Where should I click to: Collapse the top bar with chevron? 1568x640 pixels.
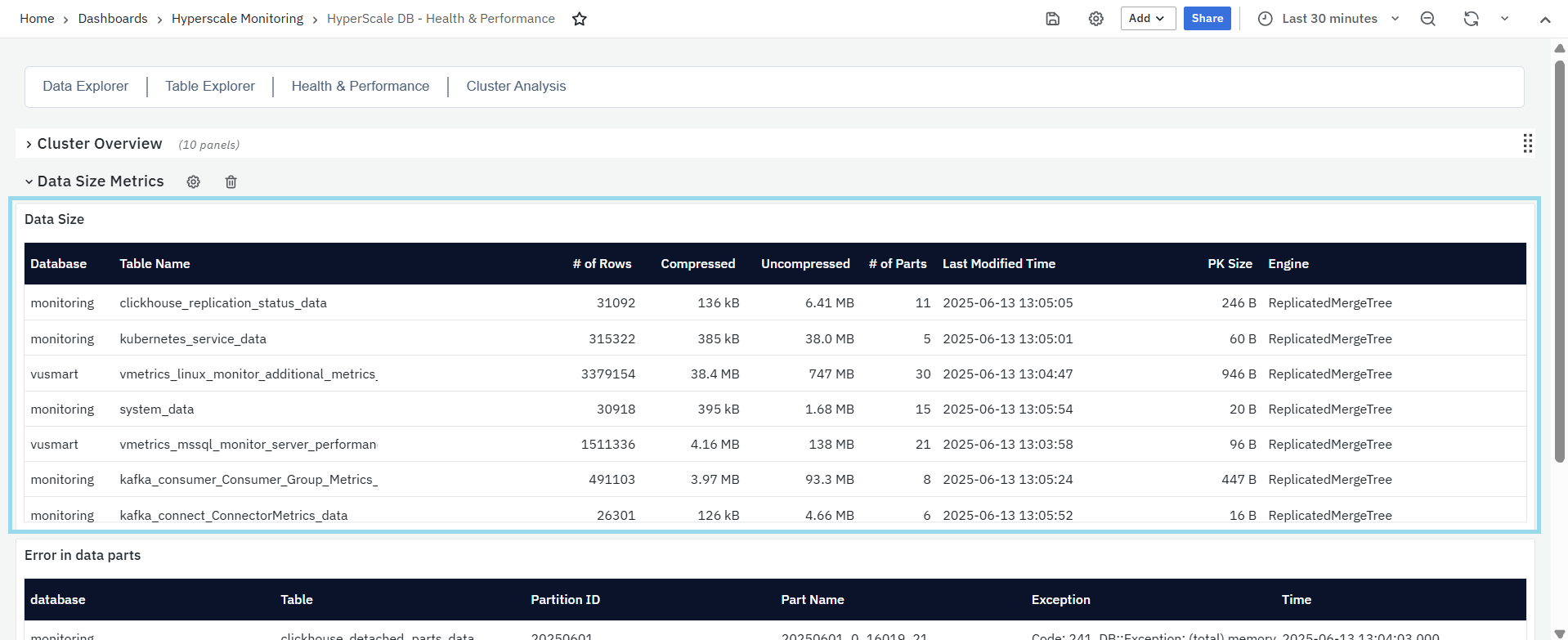[1544, 20]
